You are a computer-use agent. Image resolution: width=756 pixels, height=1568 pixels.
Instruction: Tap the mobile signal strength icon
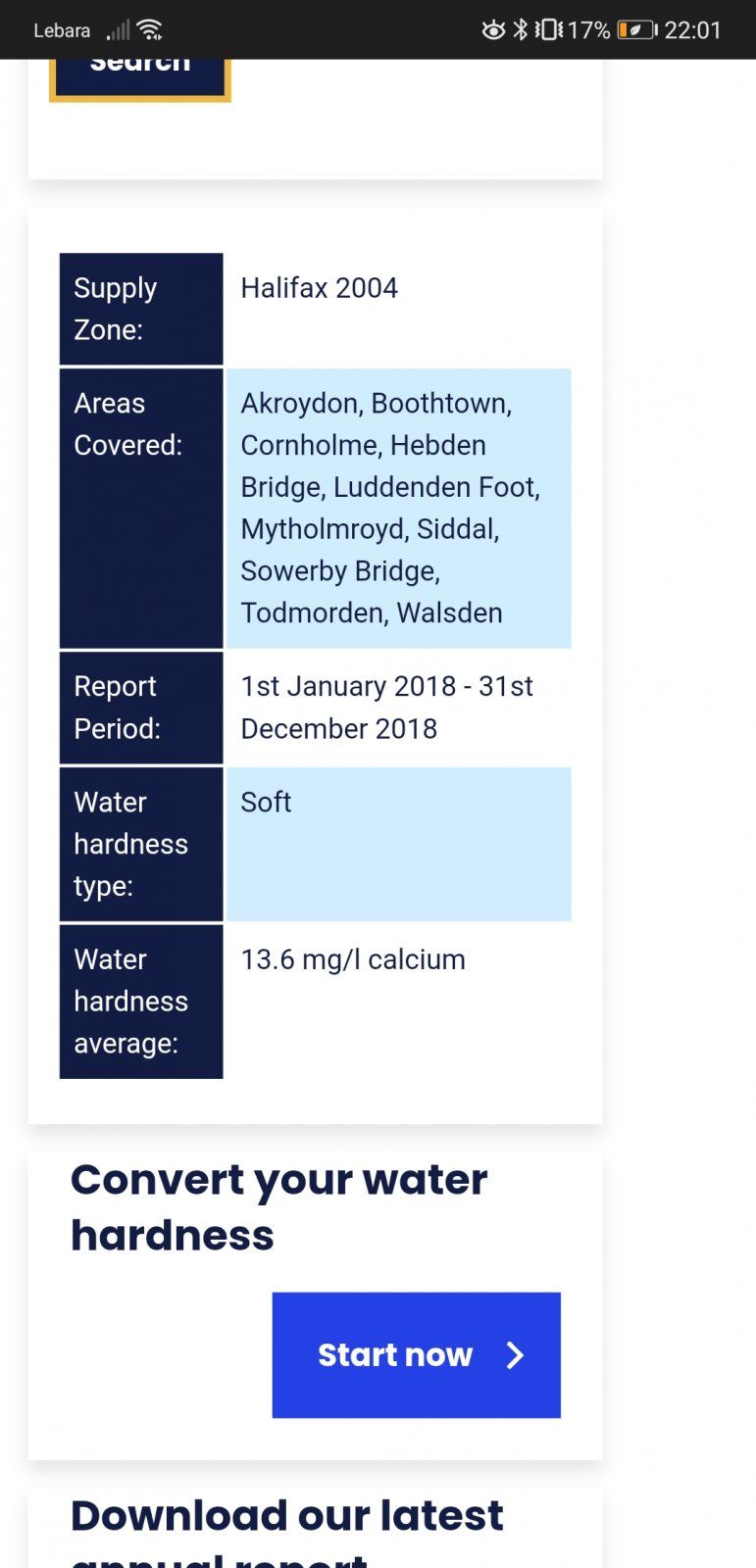click(119, 30)
